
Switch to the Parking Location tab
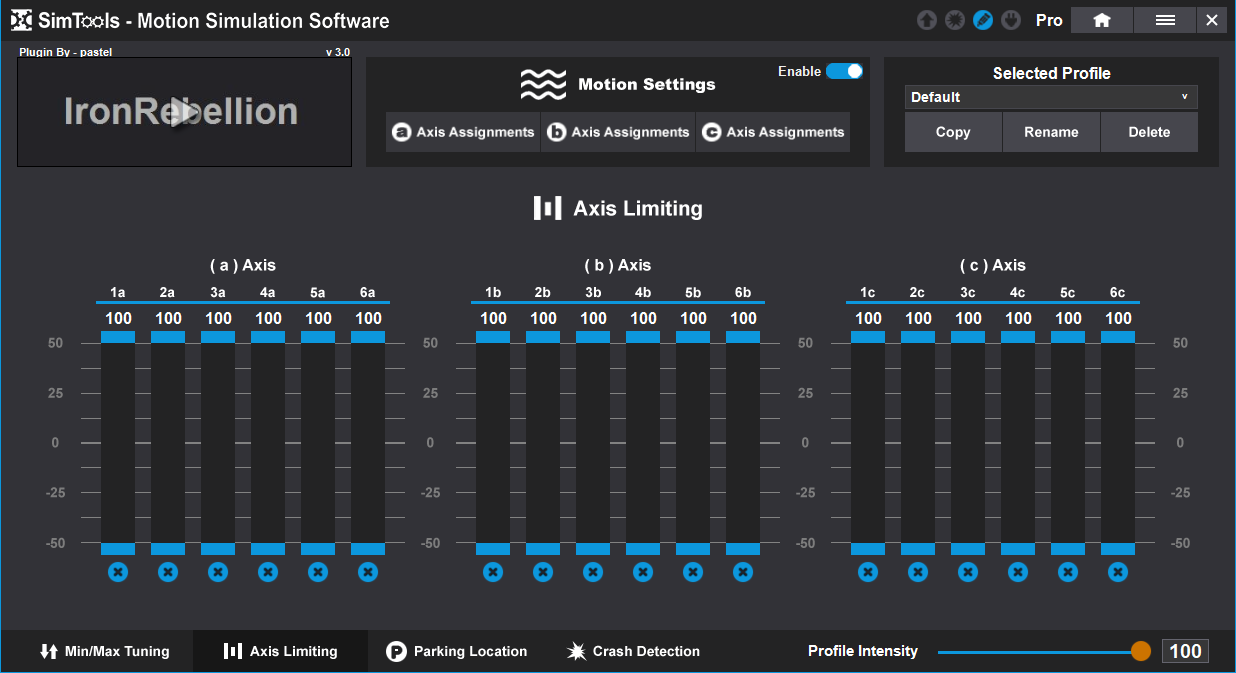pyautogui.click(x=456, y=651)
